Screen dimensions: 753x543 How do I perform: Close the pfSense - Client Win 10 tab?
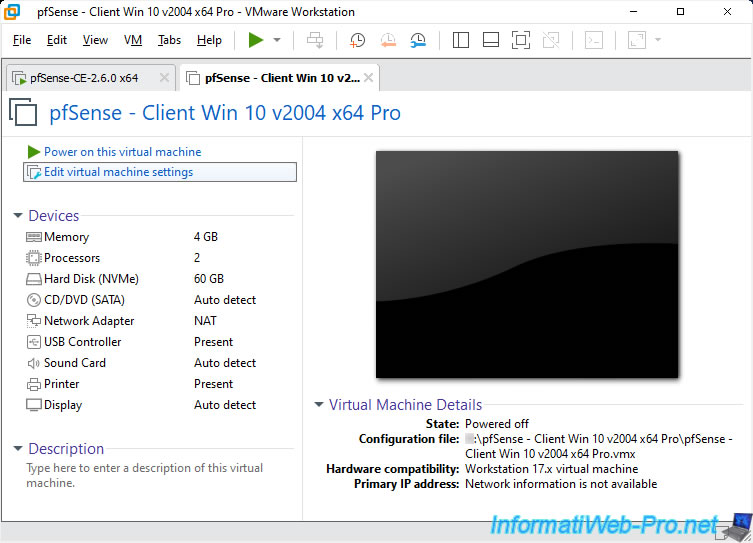pyautogui.click(x=368, y=77)
